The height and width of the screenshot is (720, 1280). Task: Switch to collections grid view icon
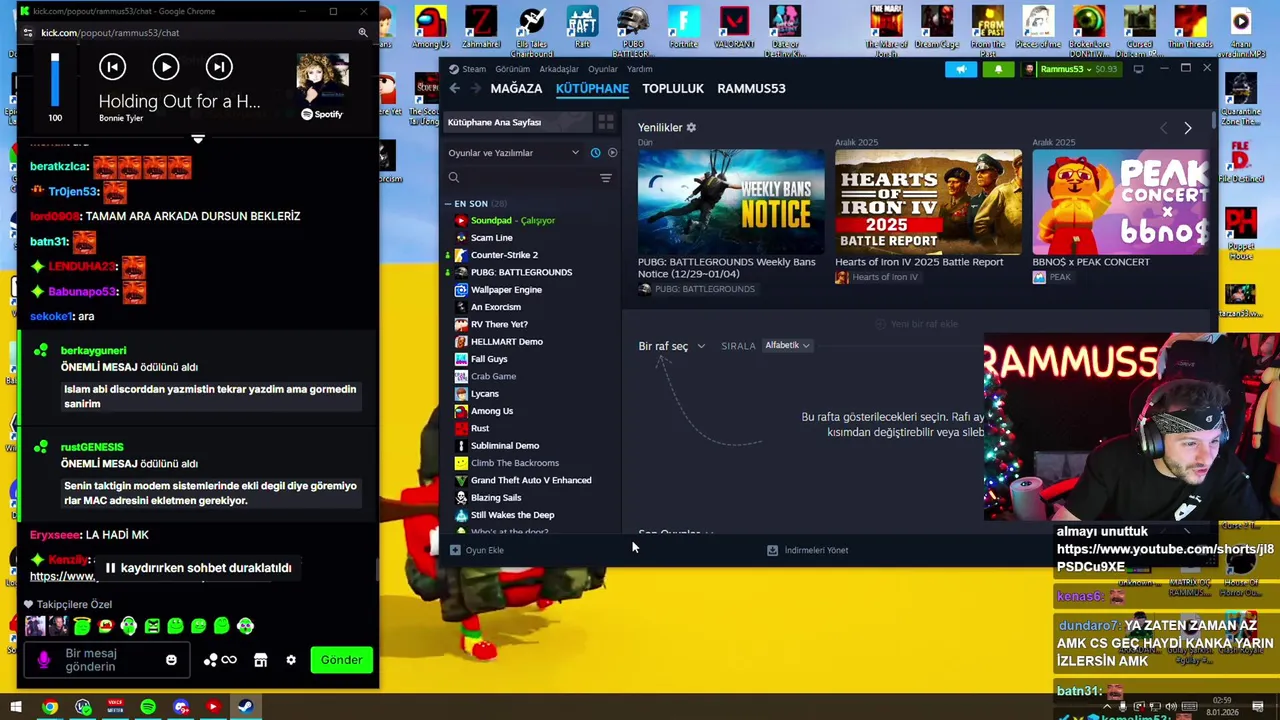point(606,122)
